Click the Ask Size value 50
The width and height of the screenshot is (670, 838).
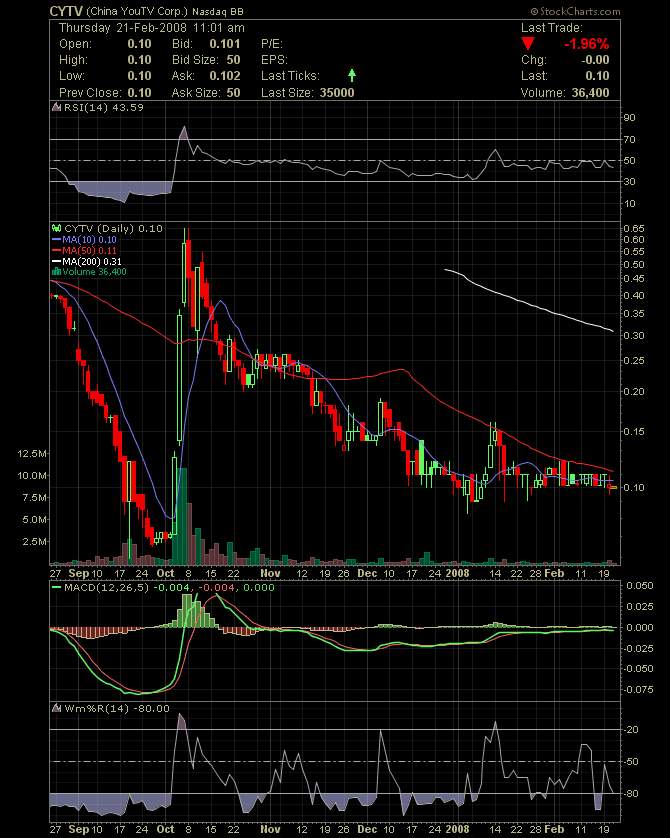pos(233,92)
